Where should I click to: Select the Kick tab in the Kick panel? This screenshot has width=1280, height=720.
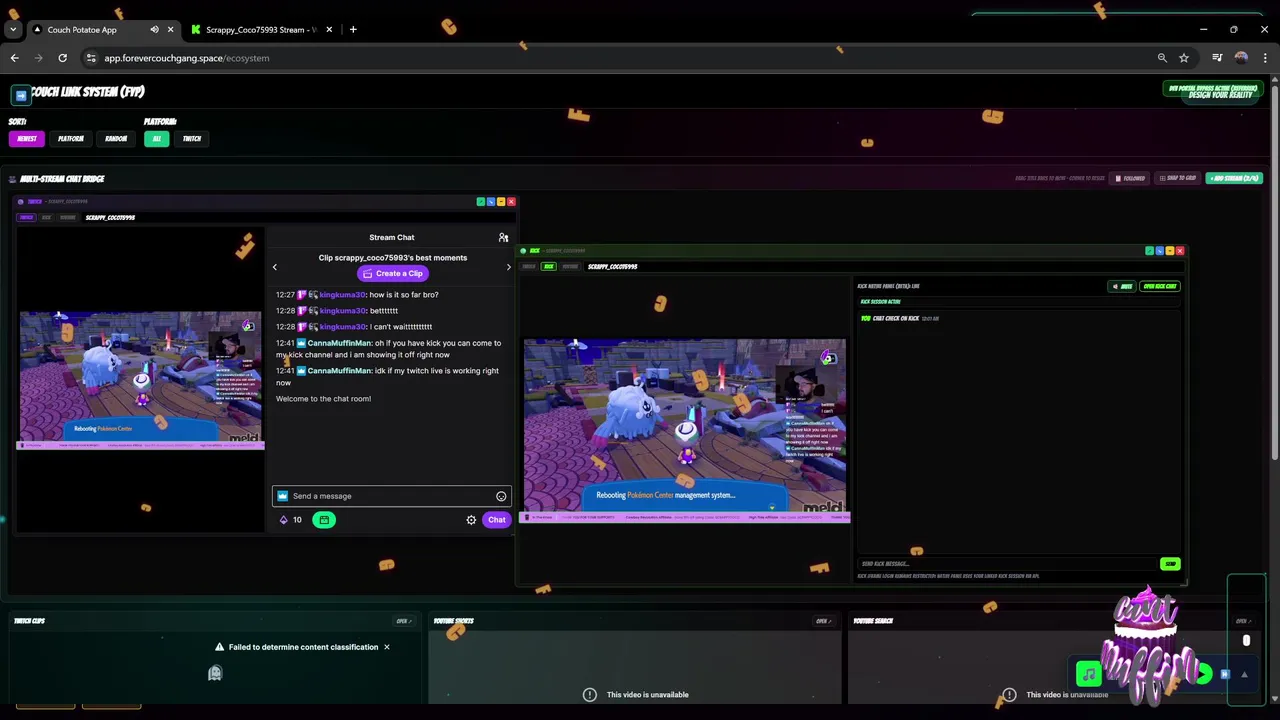click(548, 267)
